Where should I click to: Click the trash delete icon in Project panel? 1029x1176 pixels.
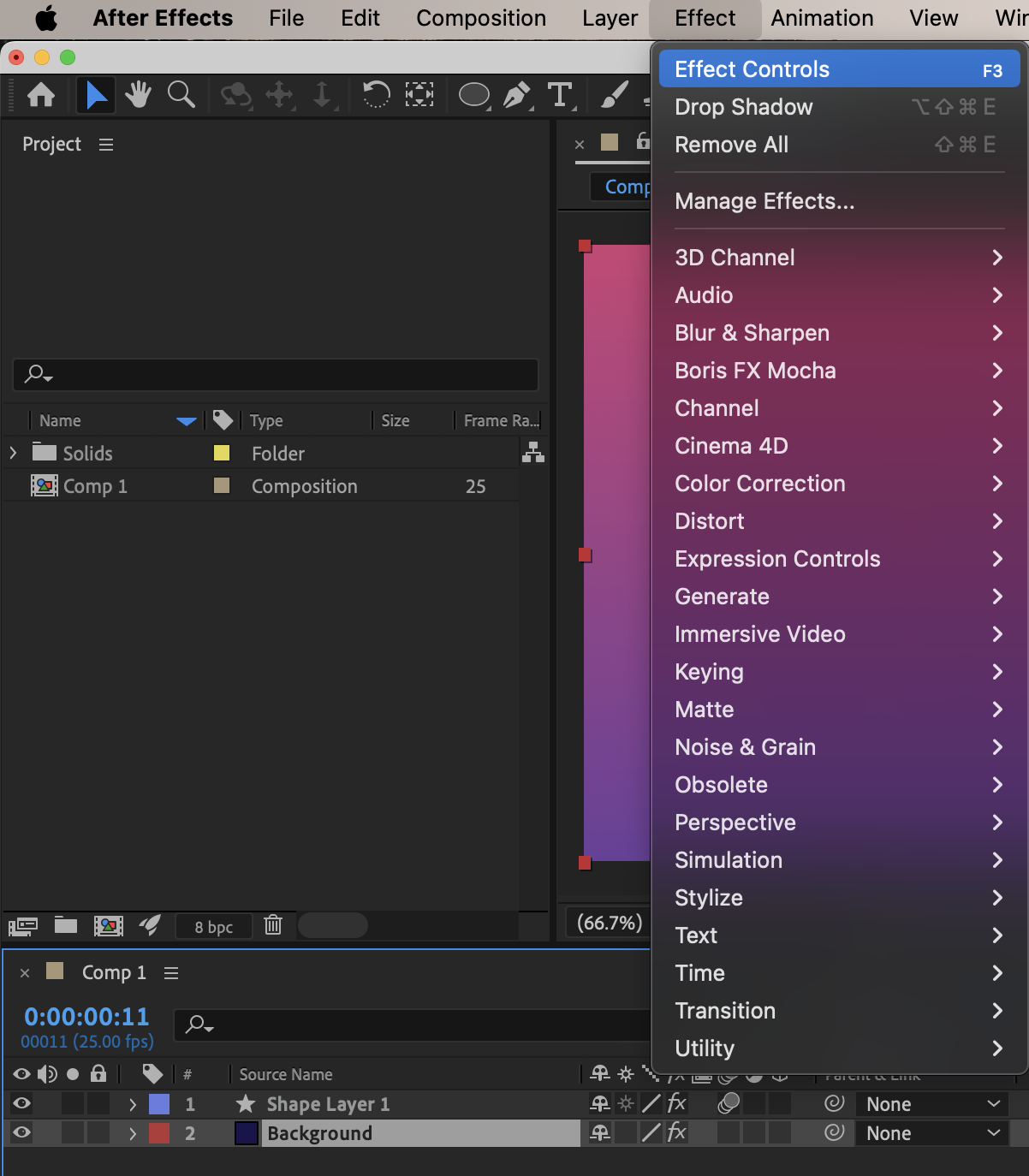273,924
